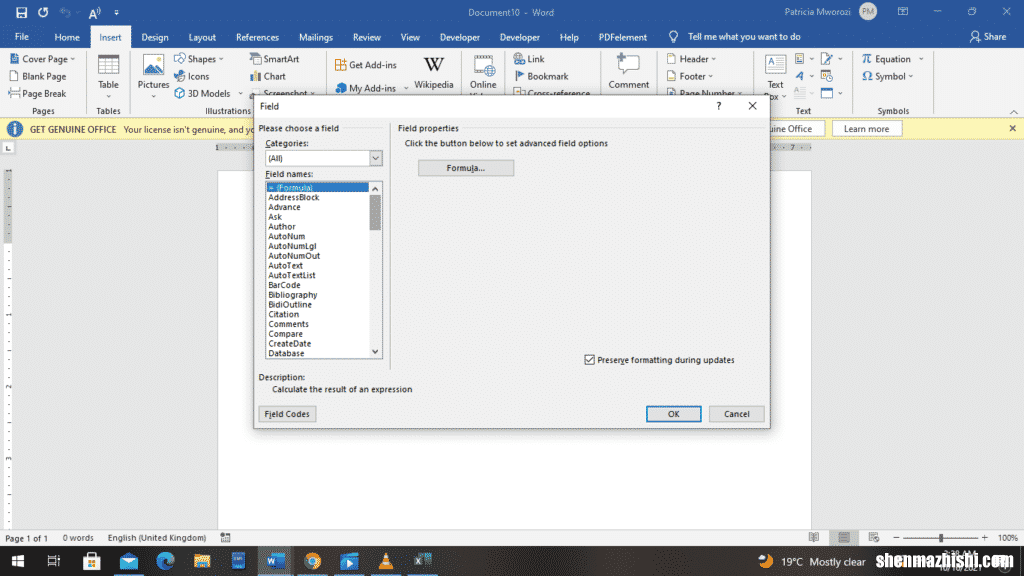1024x576 pixels.
Task: Insert a Page Break
Action: [38, 93]
